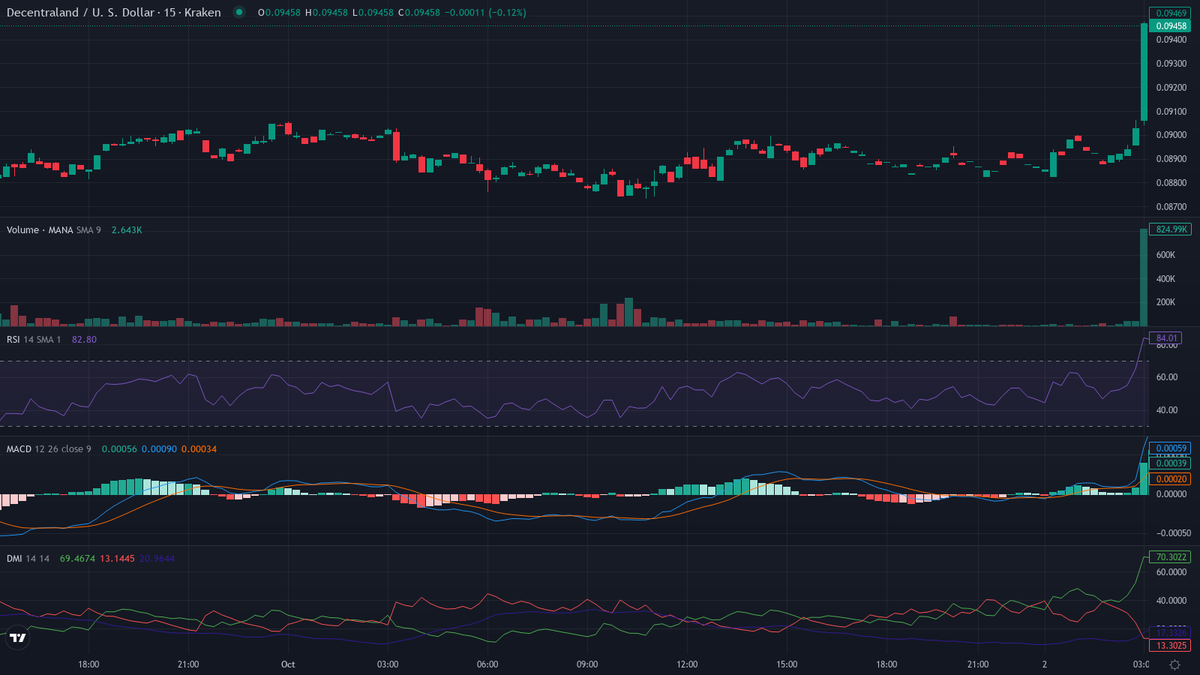Click the 09:00 time axis label

588,664
